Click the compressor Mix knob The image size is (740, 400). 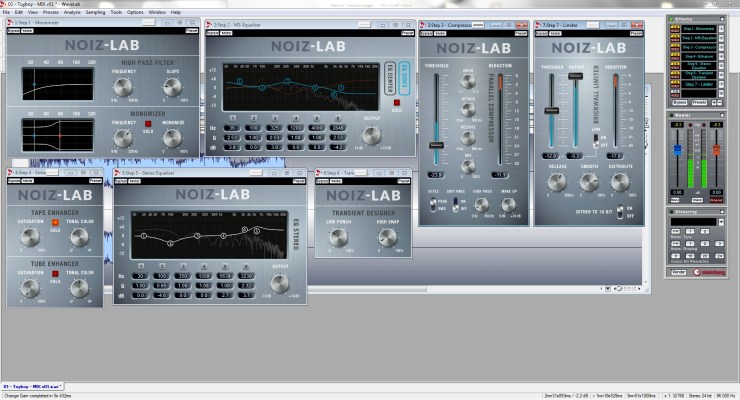pos(468,166)
